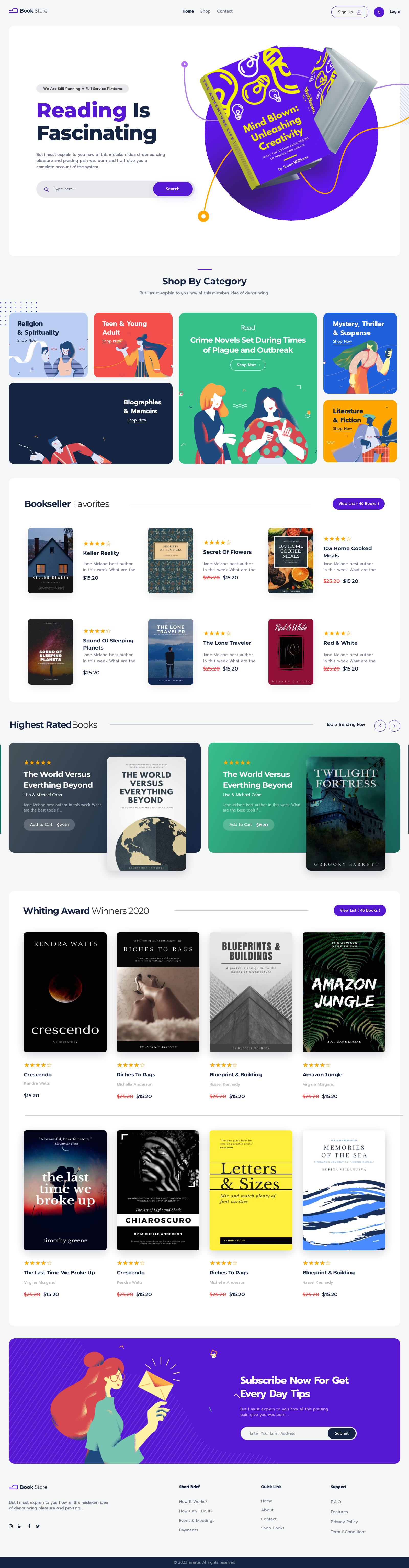Go to Shop in top navigation
Screen dimensions: 409x1568
[x=206, y=11]
